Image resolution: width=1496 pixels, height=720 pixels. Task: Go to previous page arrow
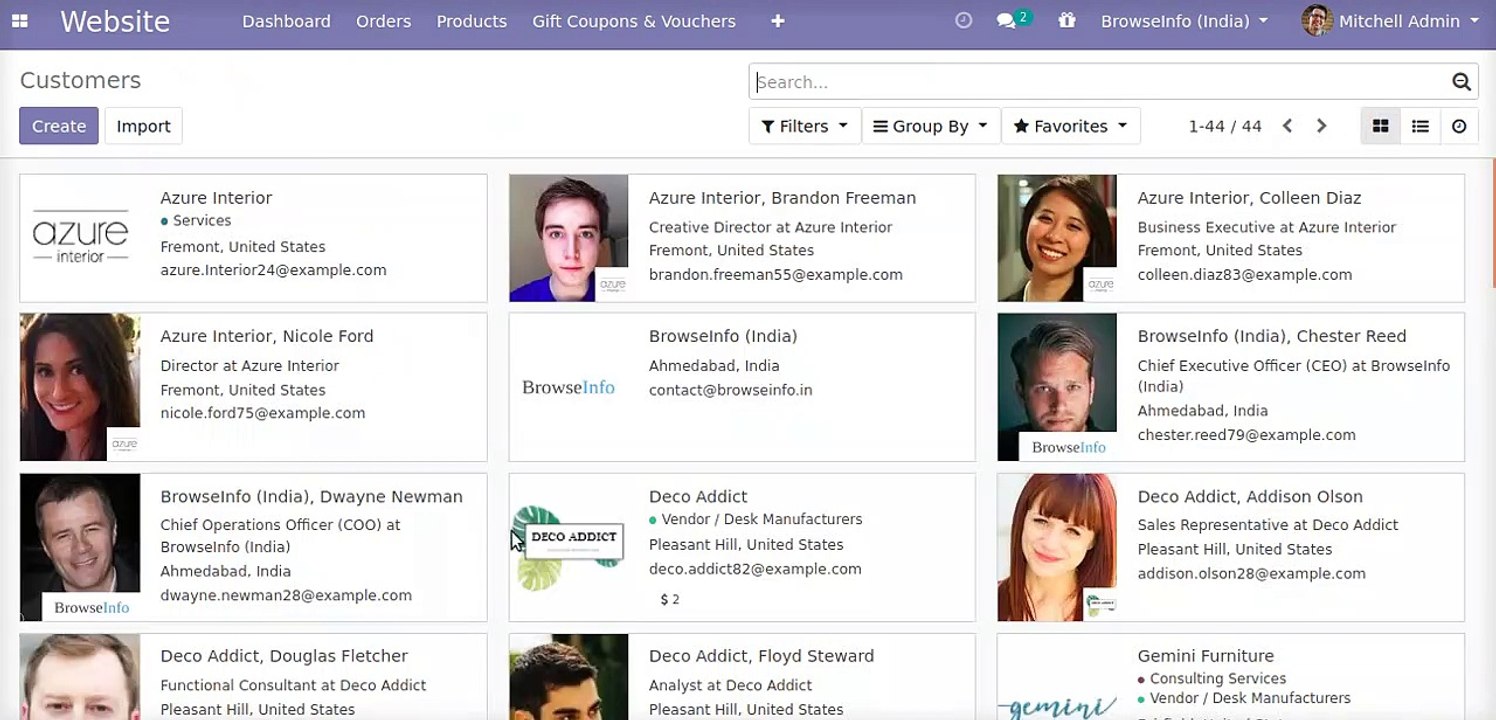(1288, 126)
